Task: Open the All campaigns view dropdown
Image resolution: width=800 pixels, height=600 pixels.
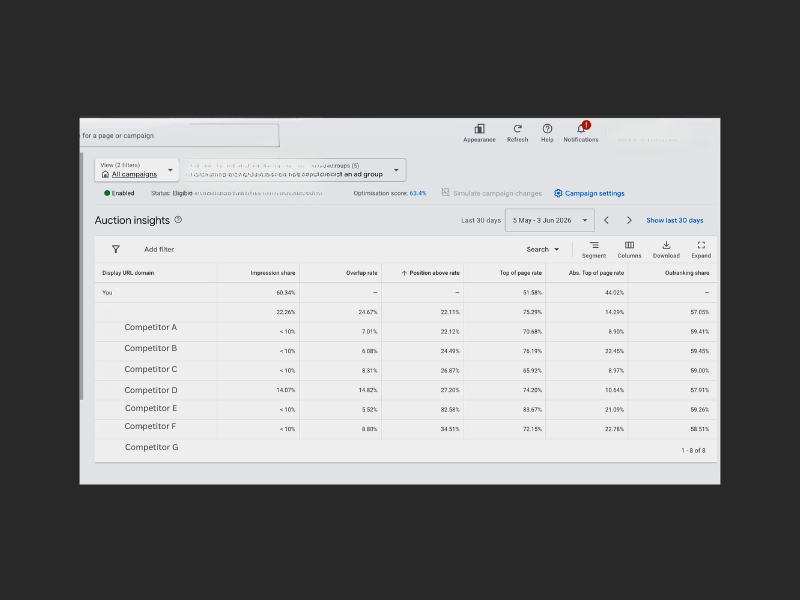Action: [137, 170]
